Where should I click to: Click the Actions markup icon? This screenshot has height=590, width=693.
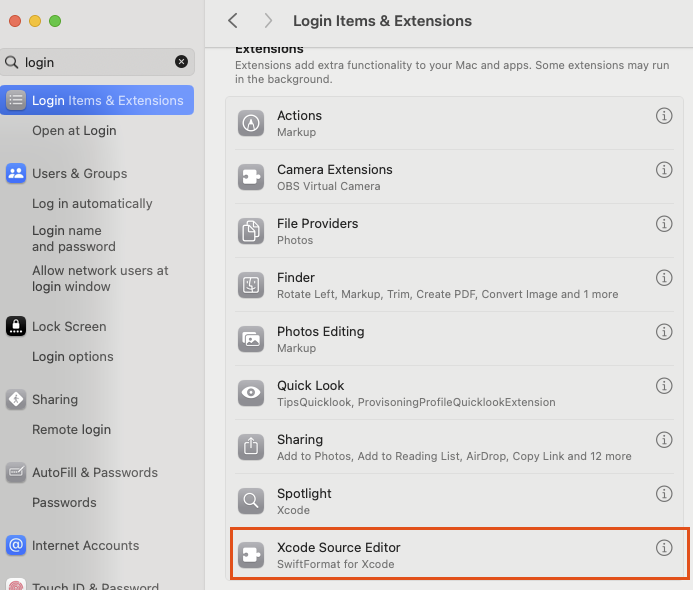point(251,123)
